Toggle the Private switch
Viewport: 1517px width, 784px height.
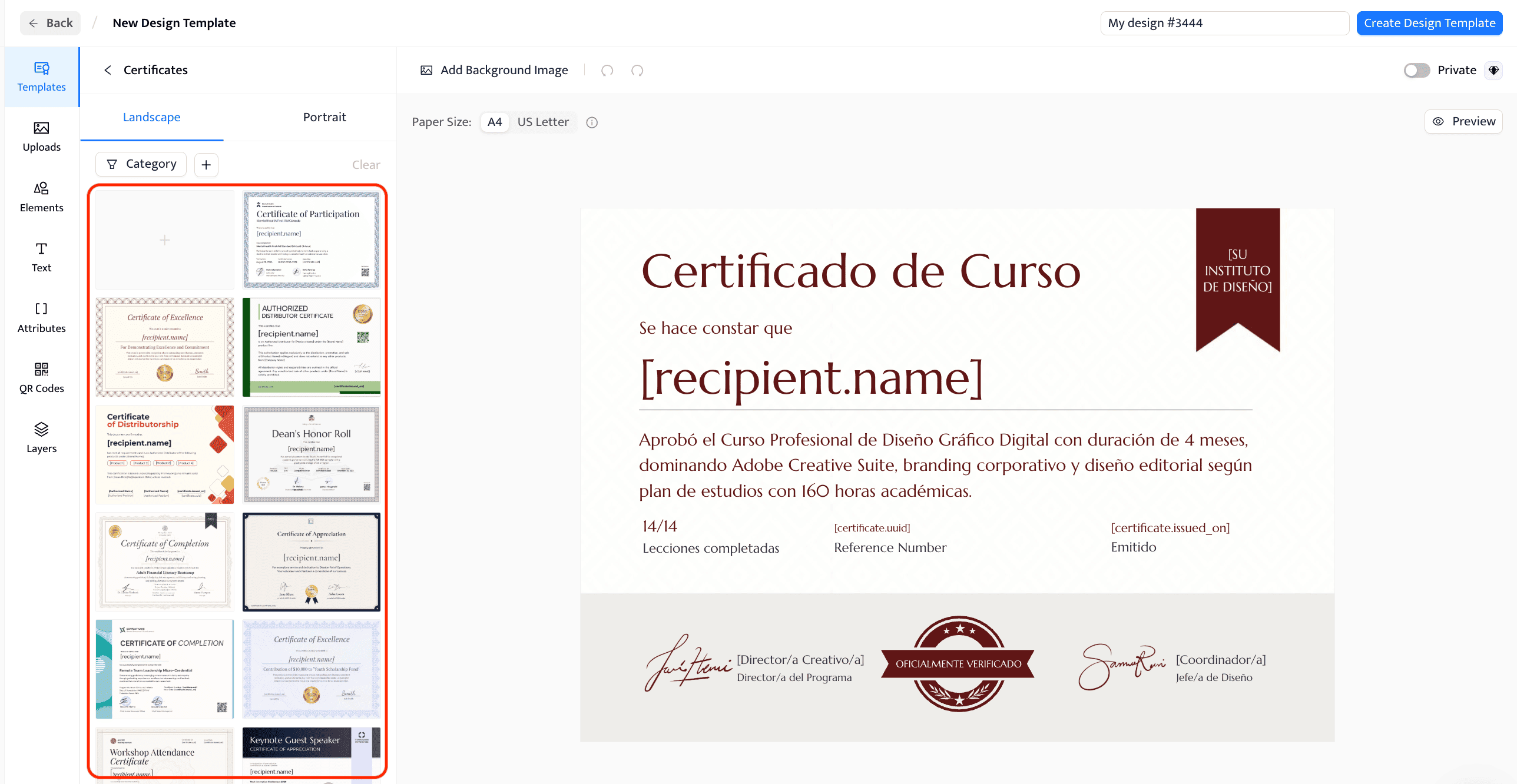1416,70
